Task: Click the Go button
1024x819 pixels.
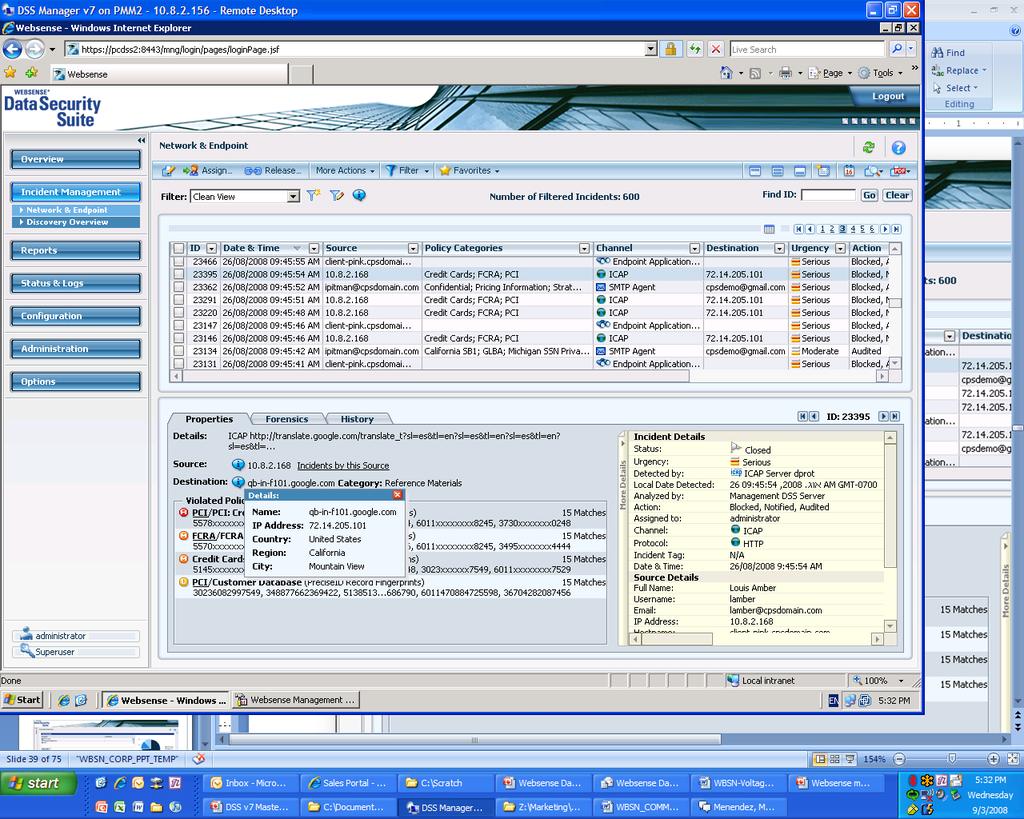Action: (x=869, y=195)
